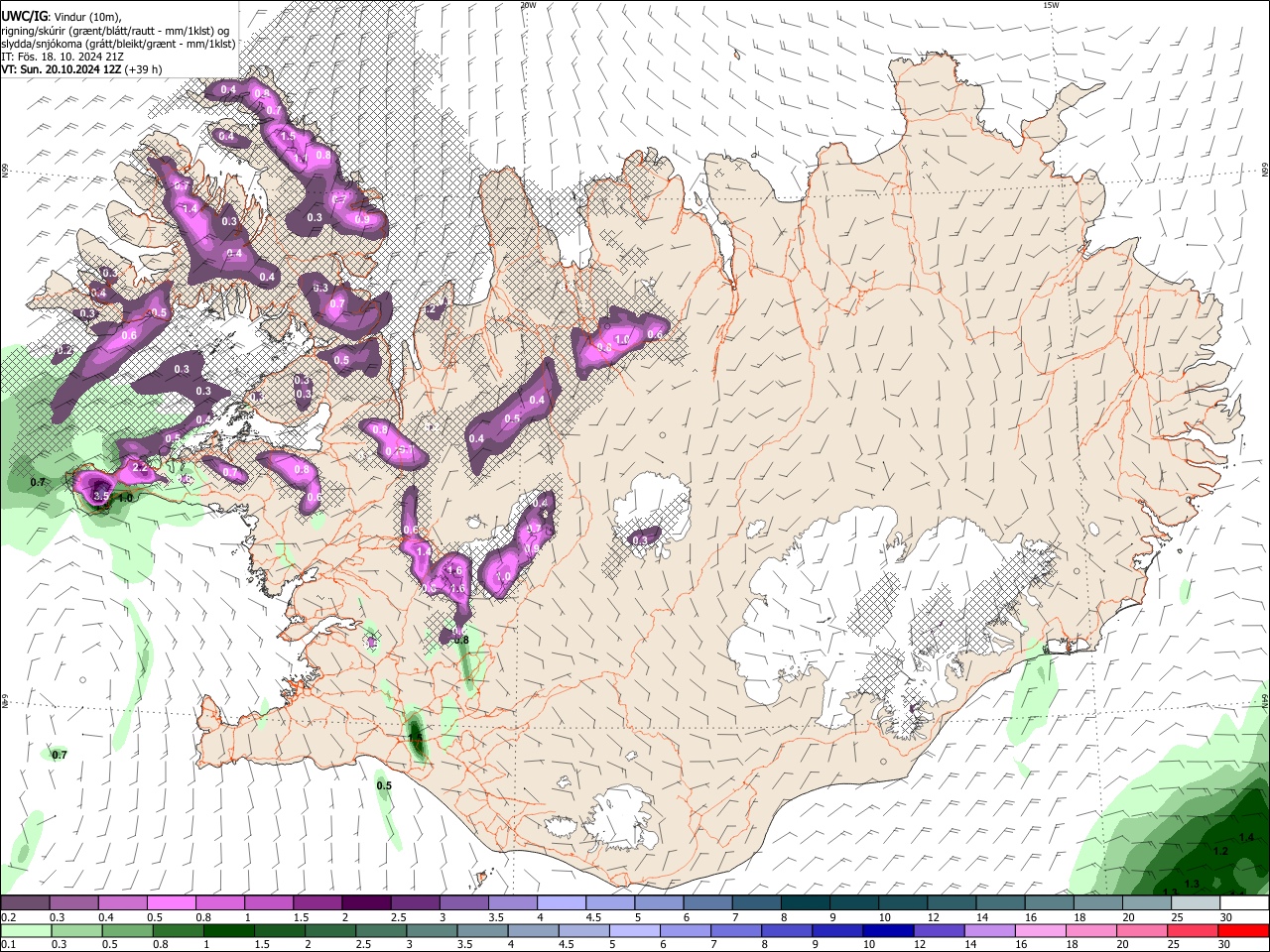This screenshot has height=952, width=1270.
Task: Click the 'IT: Fös. 18. 10. 2024 21Z' line
Action: 63,57
